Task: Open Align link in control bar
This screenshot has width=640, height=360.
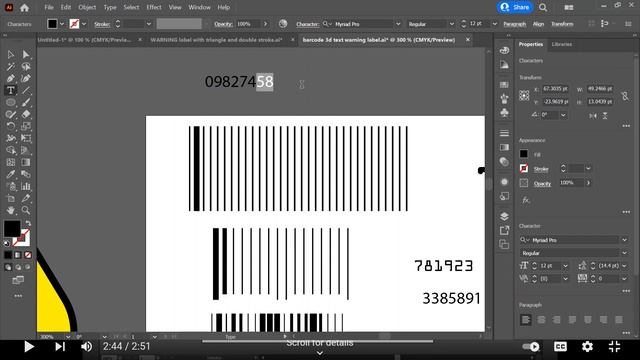Action: [x=538, y=24]
